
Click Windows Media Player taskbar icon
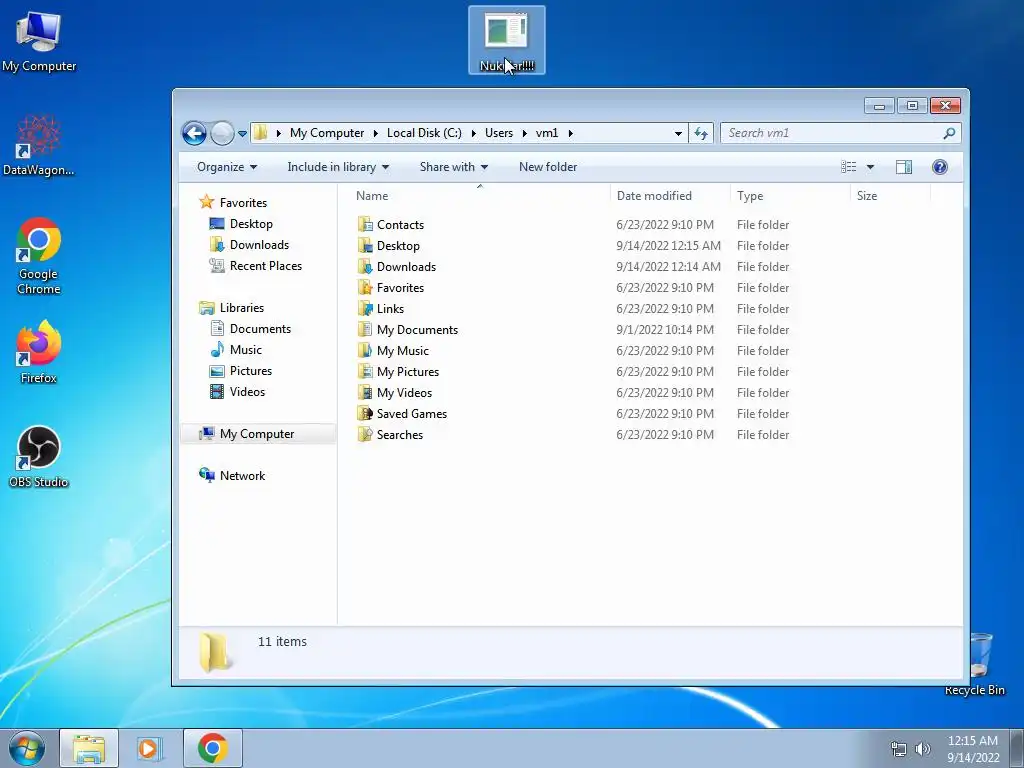tap(150, 748)
